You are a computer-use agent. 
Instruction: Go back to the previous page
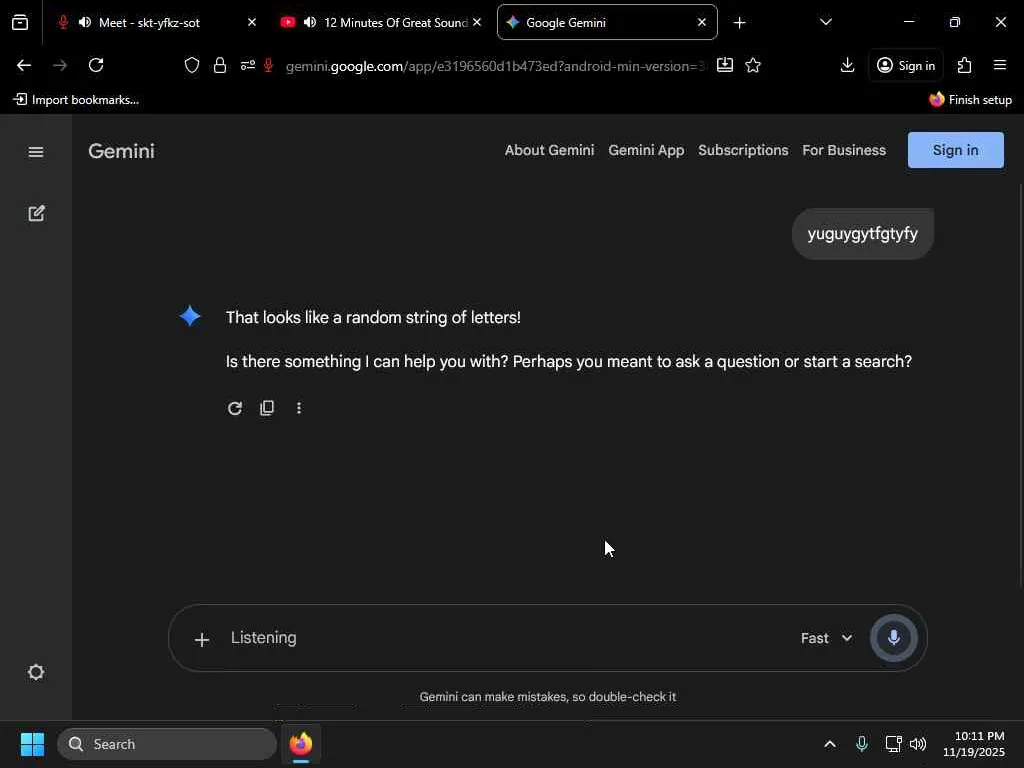point(24,65)
